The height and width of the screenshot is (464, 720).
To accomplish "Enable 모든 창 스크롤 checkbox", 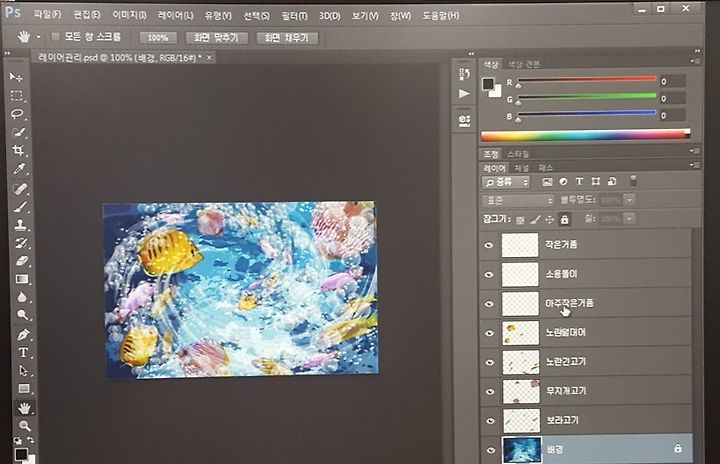I will [55, 36].
